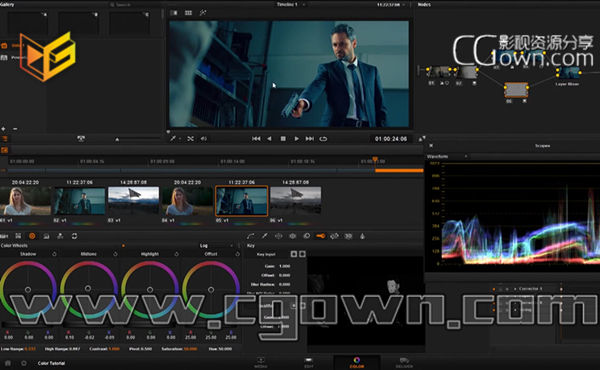This screenshot has height=370, width=600.
Task: Click the Midtone color wheel center point
Action: 88,288
